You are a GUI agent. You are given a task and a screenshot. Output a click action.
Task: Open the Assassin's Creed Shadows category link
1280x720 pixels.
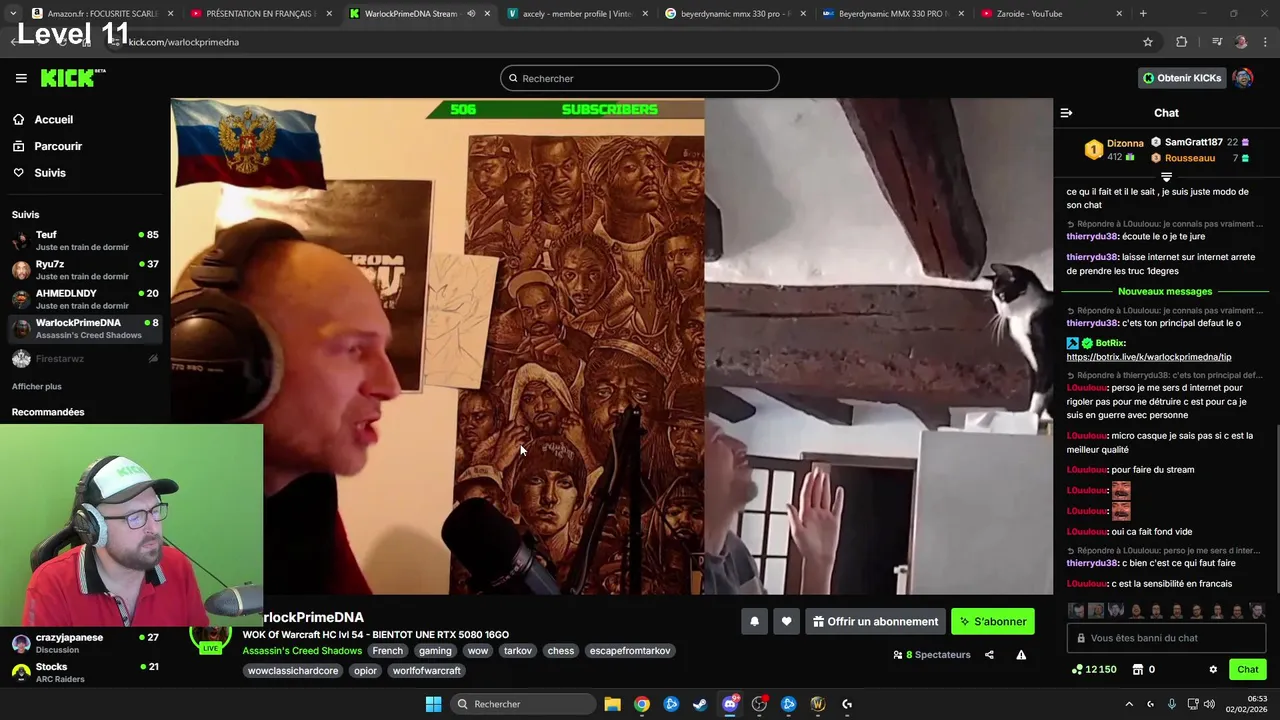click(302, 651)
